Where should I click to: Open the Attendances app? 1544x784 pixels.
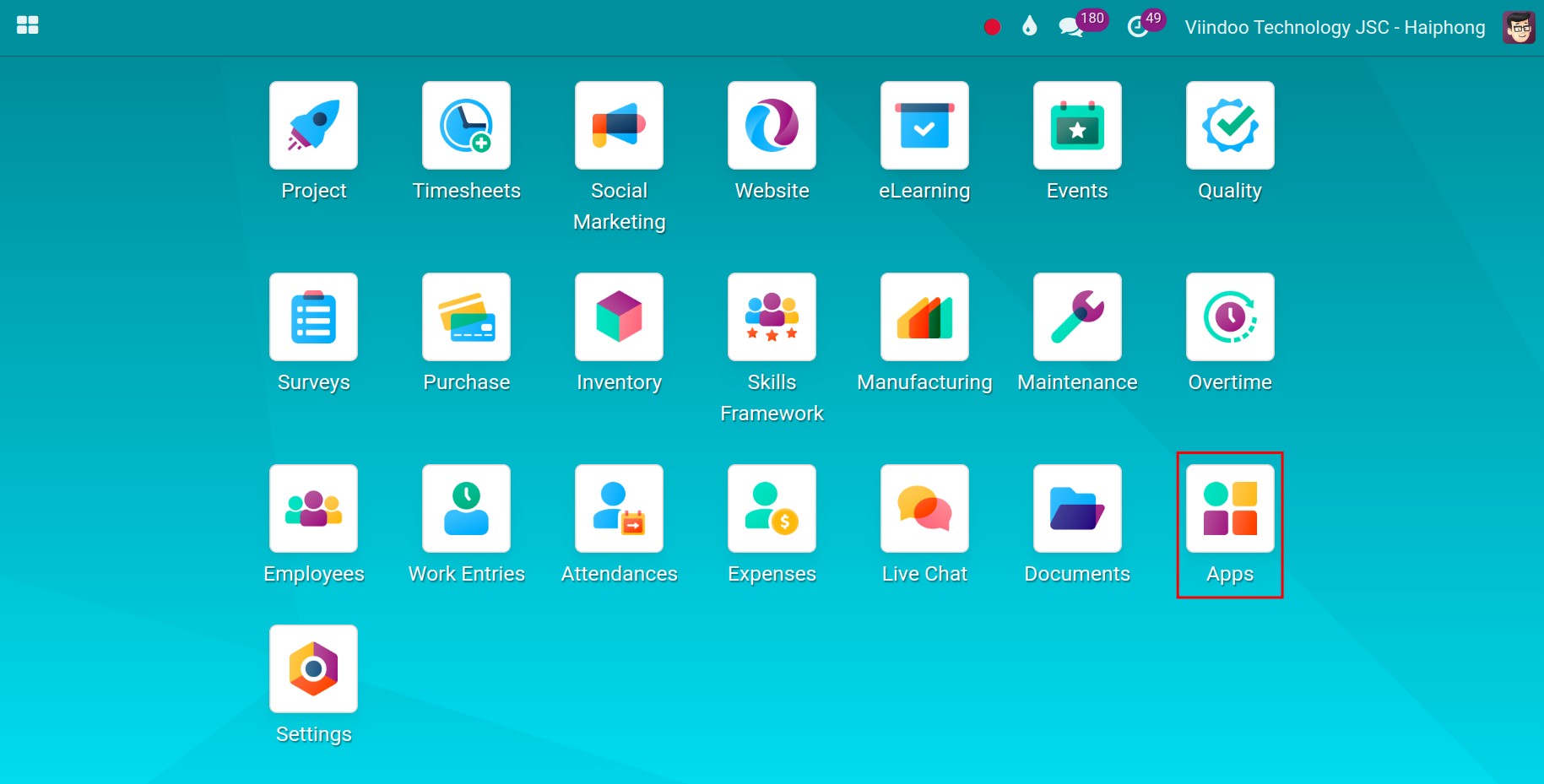pos(619,509)
